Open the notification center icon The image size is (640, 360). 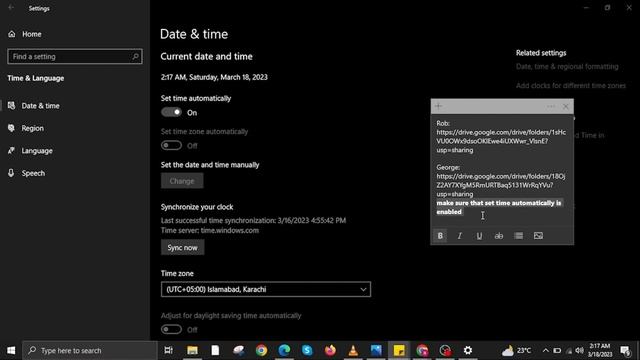point(625,350)
